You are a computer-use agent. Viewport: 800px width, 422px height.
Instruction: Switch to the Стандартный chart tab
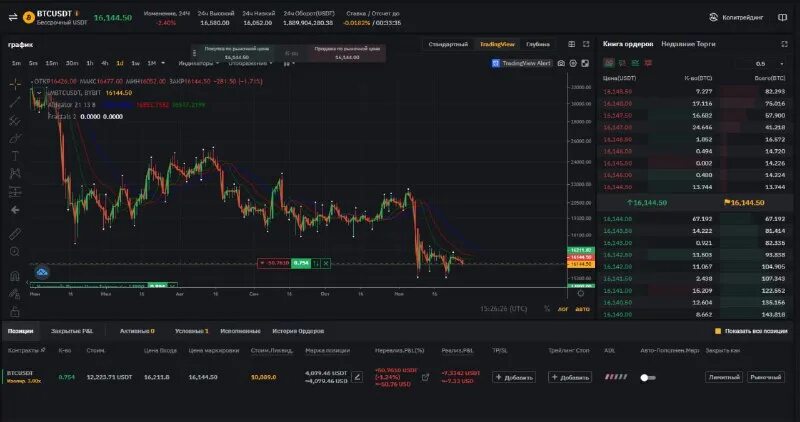pyautogui.click(x=448, y=44)
